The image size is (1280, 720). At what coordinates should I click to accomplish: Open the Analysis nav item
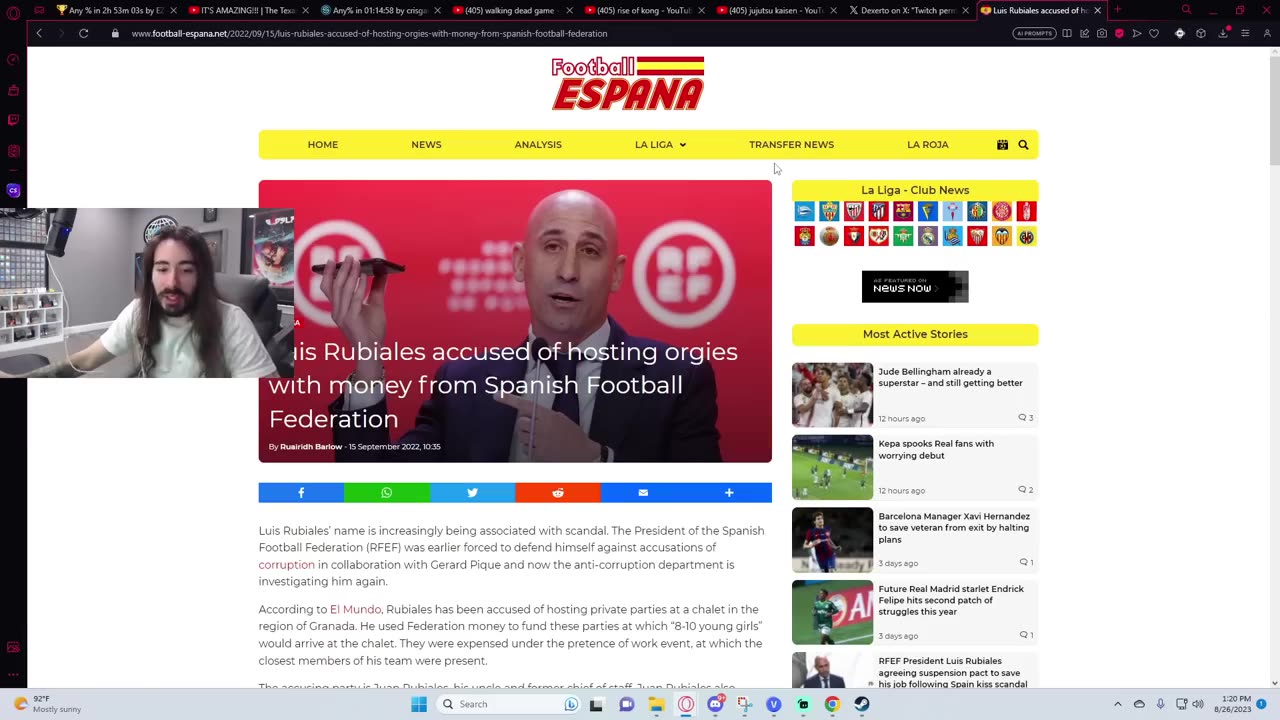[538, 145]
